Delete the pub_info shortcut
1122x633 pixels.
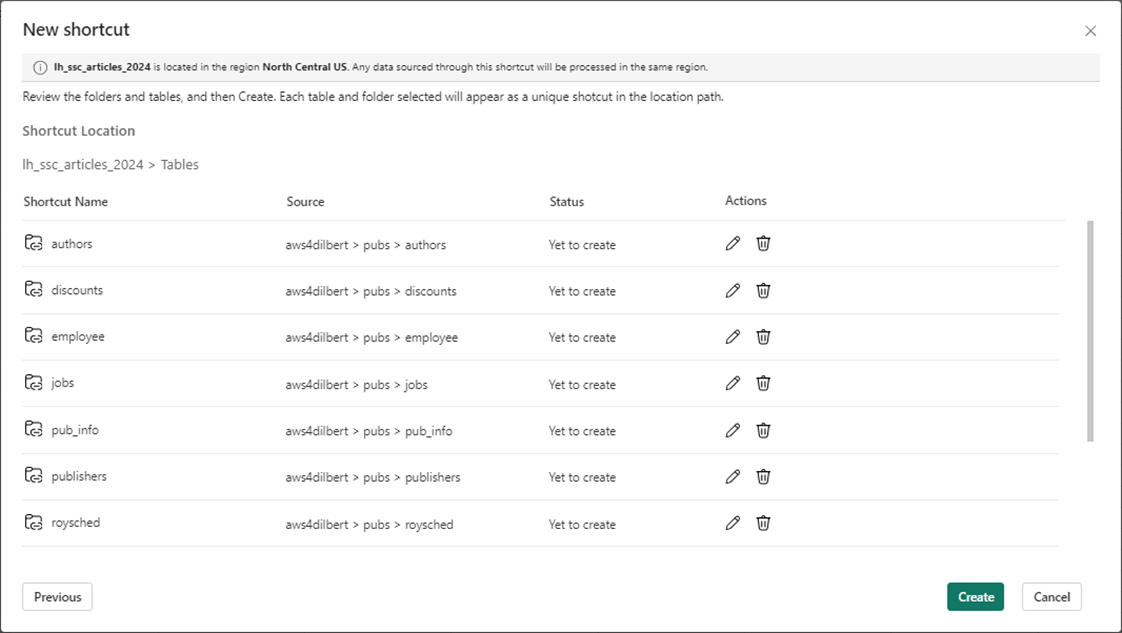763,431
